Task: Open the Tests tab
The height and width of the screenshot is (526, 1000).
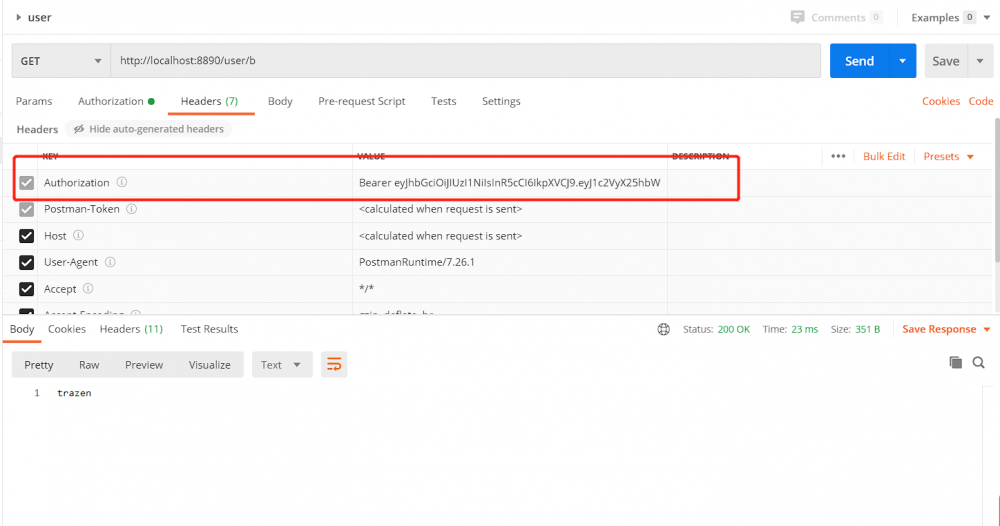Action: [x=443, y=101]
